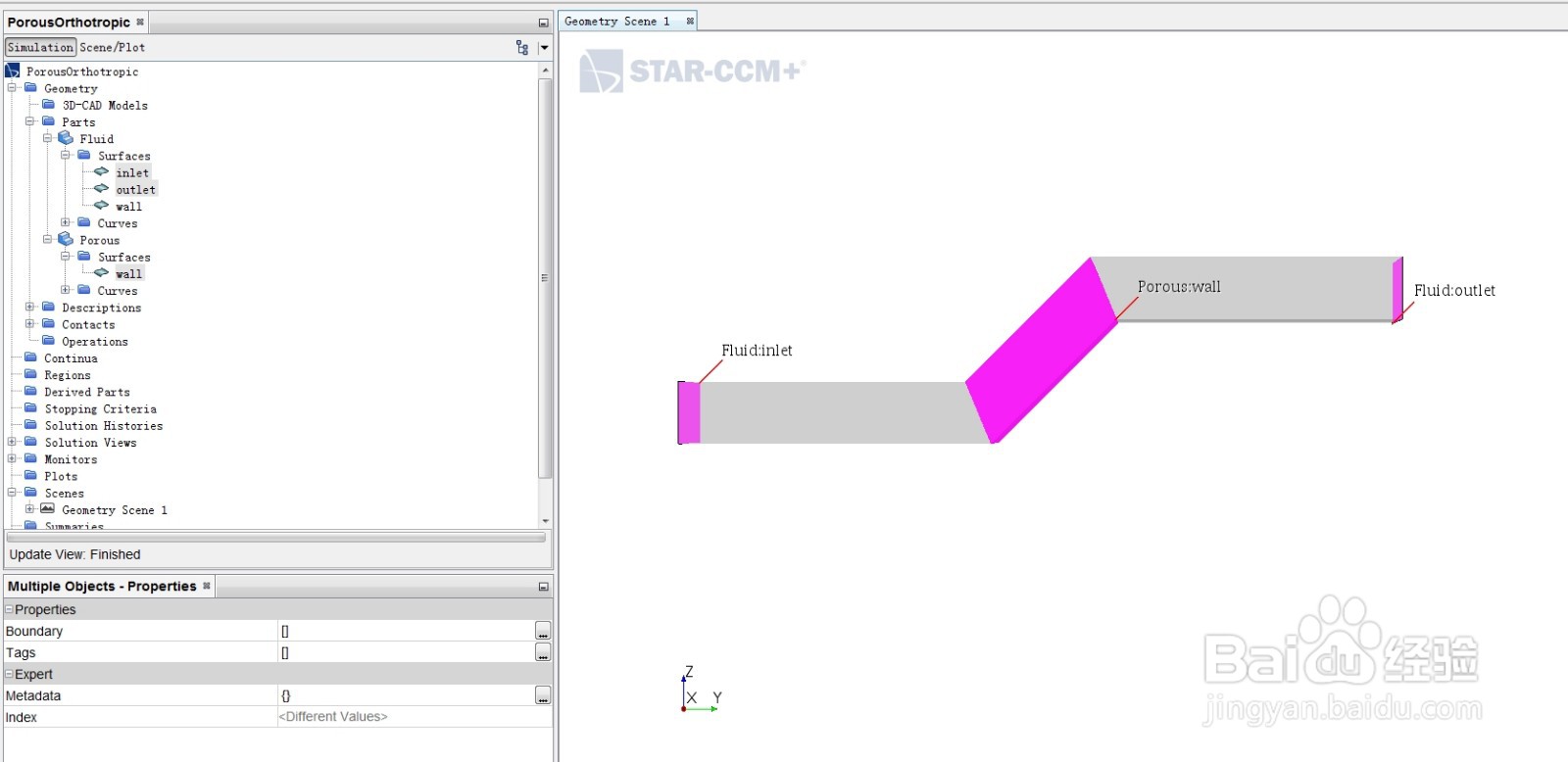Click the Continua folder icon
Image resolution: width=1568 pixels, height=762 pixels.
30,357
